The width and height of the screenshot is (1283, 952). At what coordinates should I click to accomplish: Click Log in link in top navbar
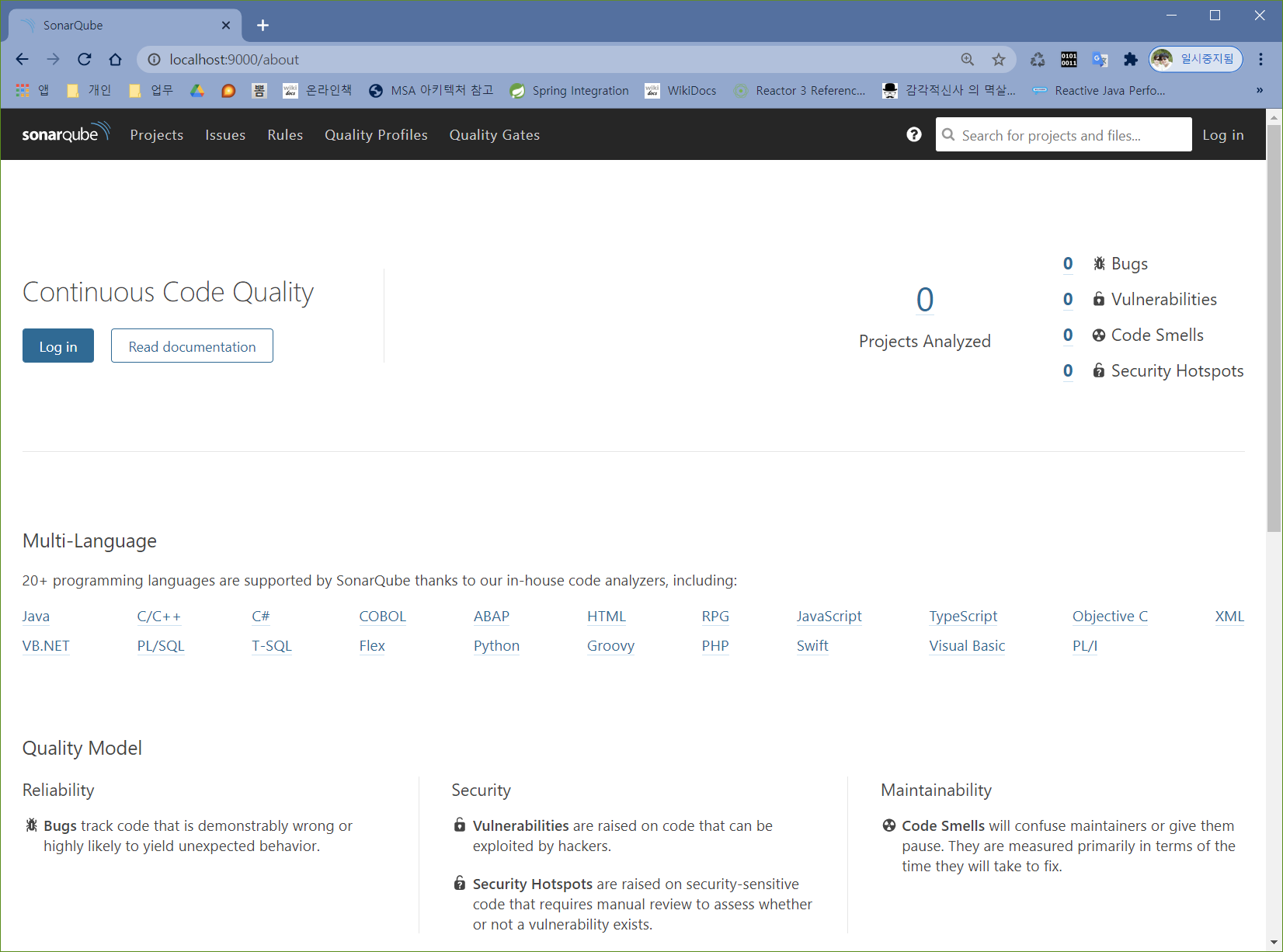pyautogui.click(x=1223, y=135)
